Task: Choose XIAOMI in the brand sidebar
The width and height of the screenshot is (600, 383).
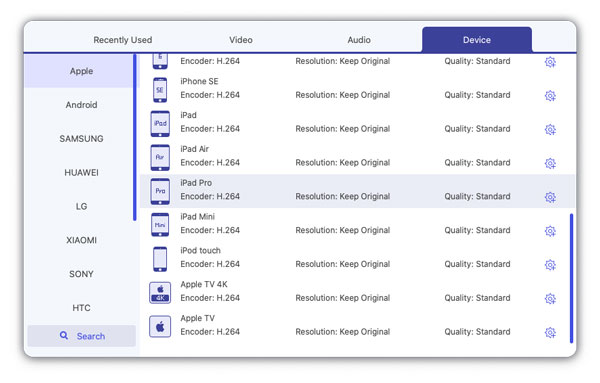Action: point(81,240)
